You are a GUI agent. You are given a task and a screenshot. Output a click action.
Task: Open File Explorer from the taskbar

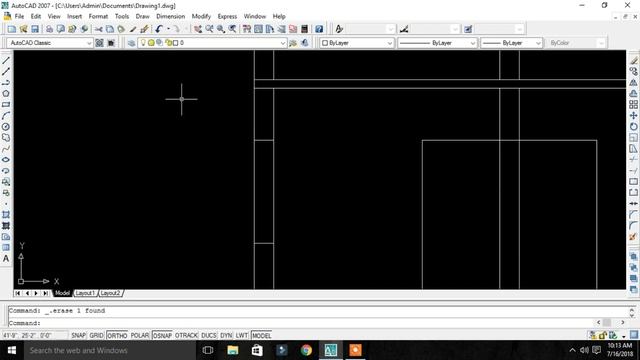point(233,350)
